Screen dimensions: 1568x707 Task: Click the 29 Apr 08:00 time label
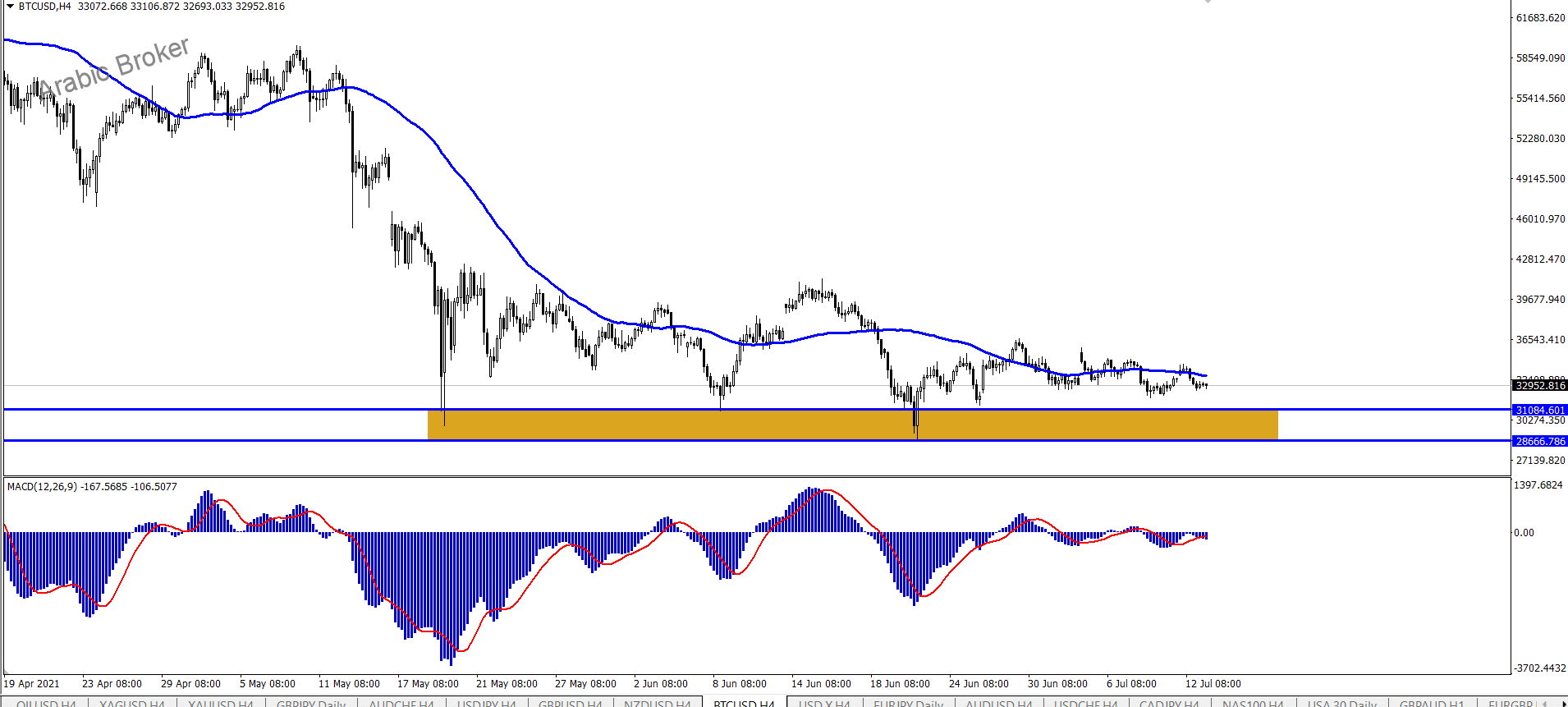click(x=190, y=683)
